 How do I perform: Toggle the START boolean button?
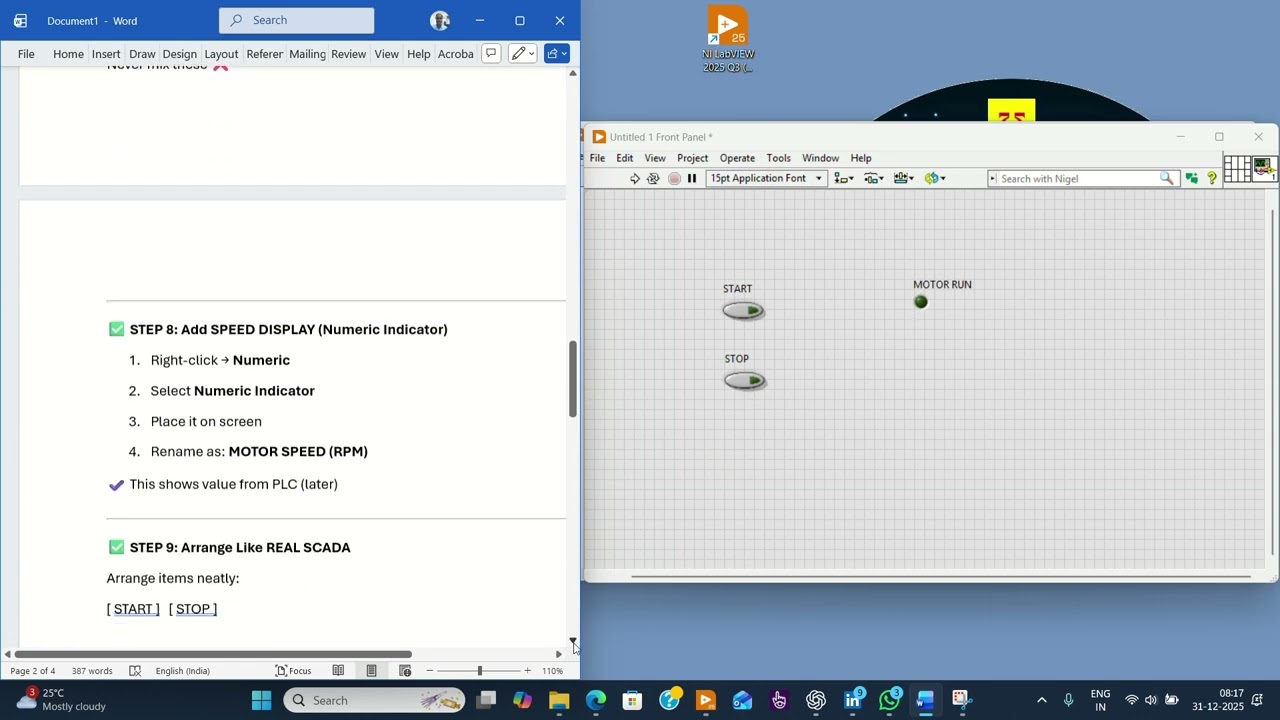coord(744,311)
